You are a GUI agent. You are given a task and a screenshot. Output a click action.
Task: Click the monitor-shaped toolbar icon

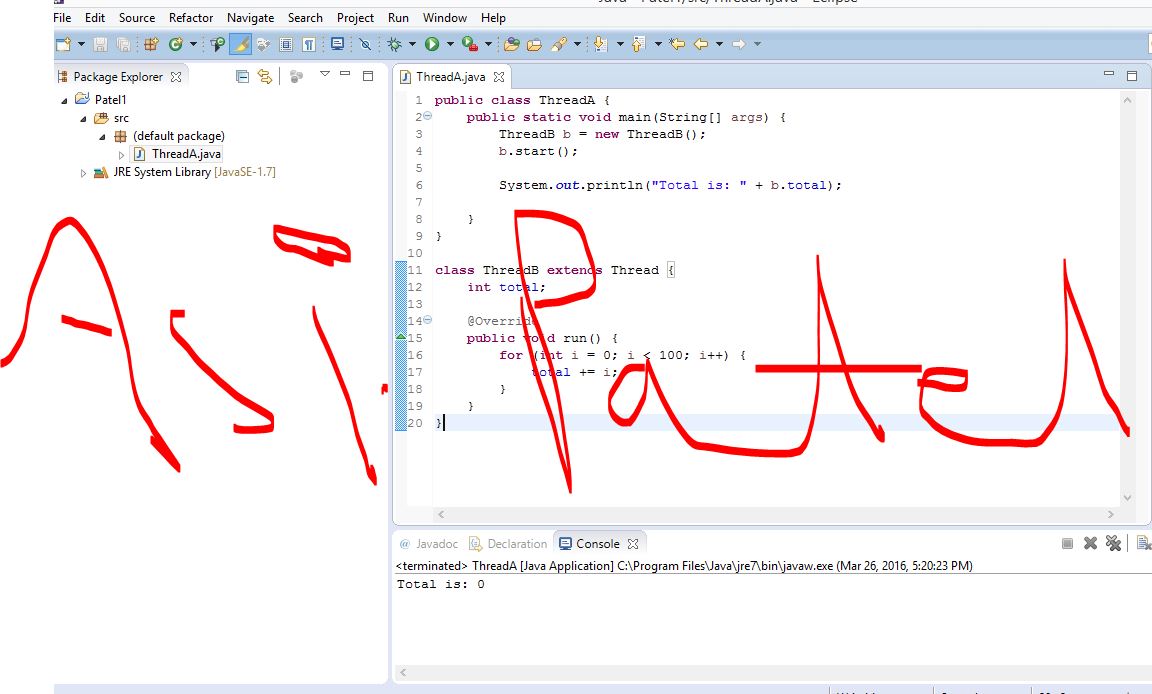(x=337, y=44)
